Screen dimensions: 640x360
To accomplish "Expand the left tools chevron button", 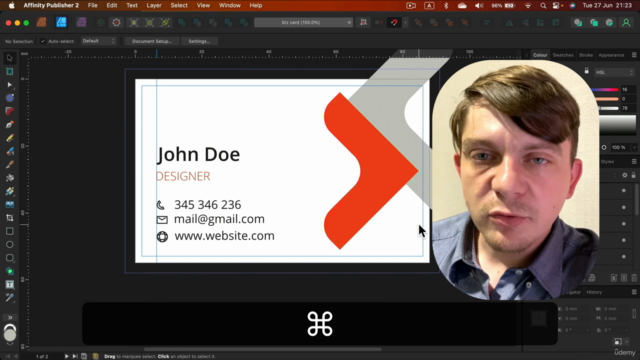I will 10,318.
